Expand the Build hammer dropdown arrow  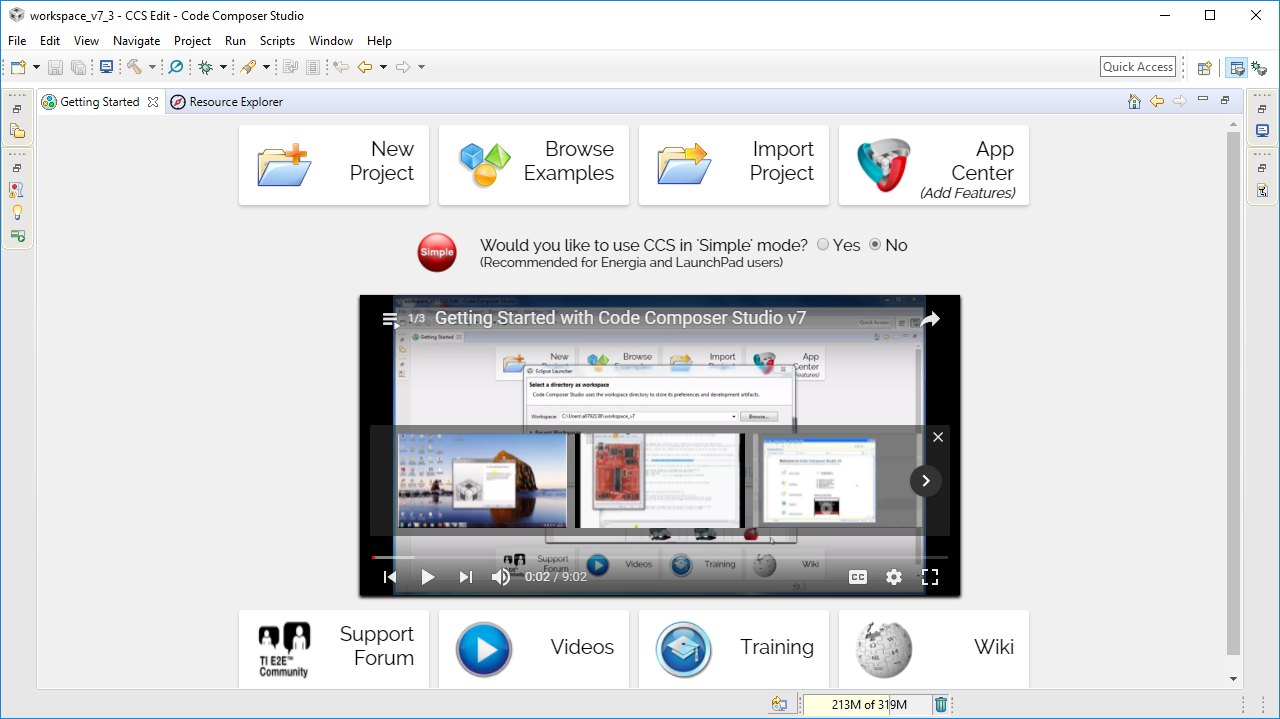pos(152,67)
